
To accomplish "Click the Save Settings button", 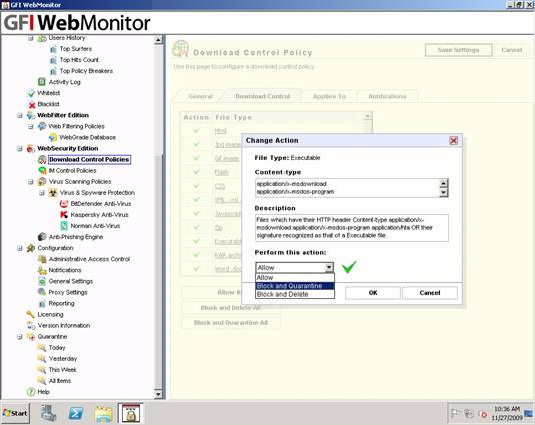I will click(x=458, y=50).
